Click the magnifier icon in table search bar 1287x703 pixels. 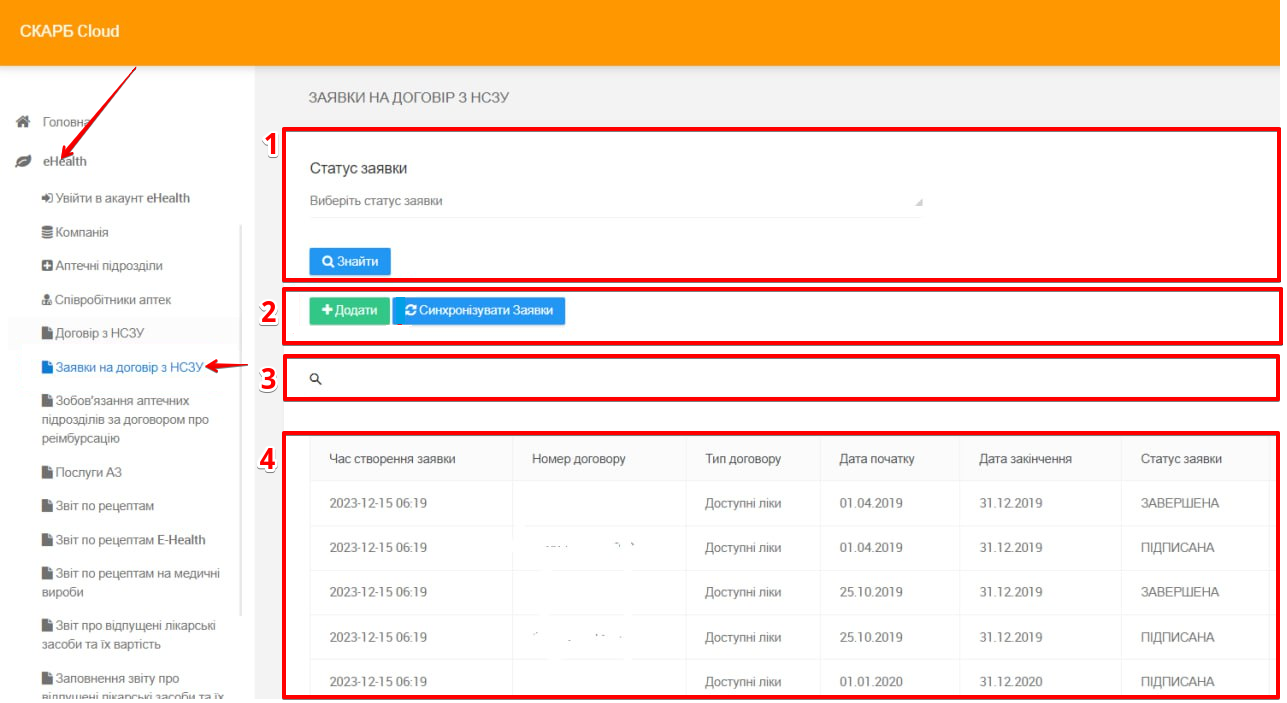(315, 379)
